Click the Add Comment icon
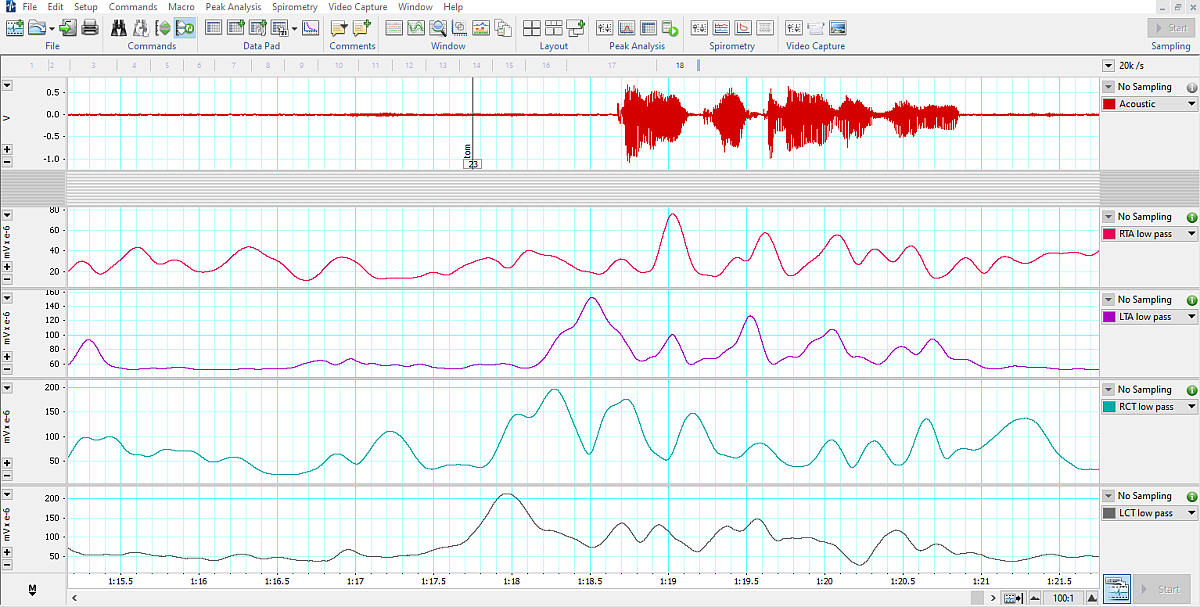 [362, 28]
